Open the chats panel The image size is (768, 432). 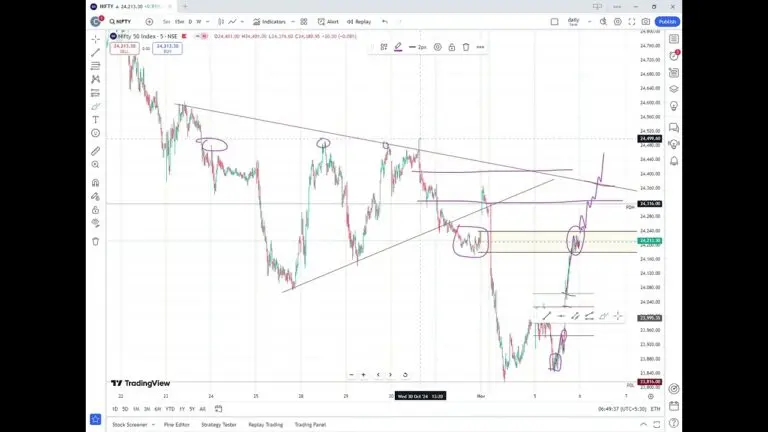click(x=674, y=128)
